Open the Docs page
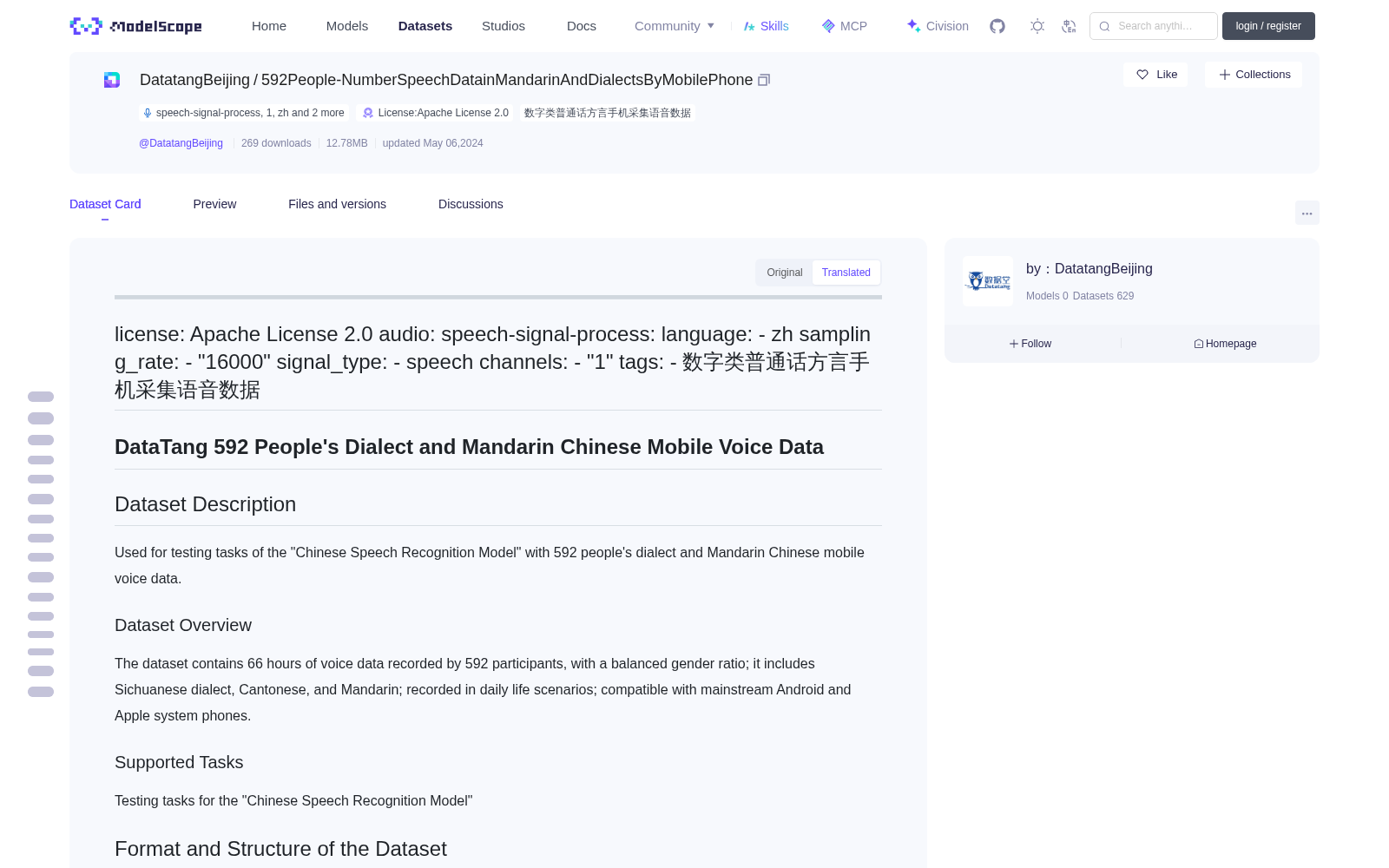1389x868 pixels. [582, 26]
